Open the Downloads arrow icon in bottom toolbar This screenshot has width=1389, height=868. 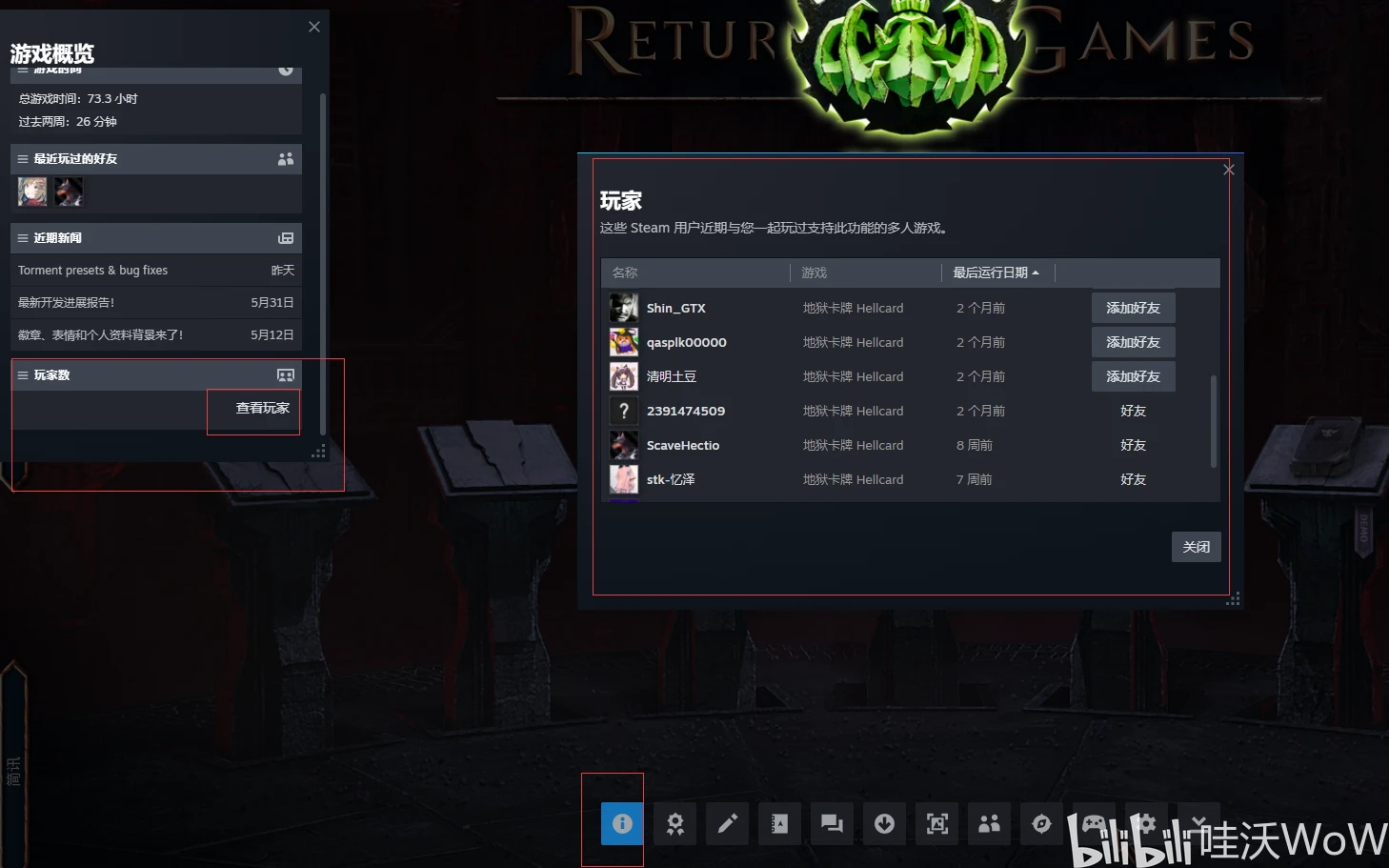click(x=884, y=823)
